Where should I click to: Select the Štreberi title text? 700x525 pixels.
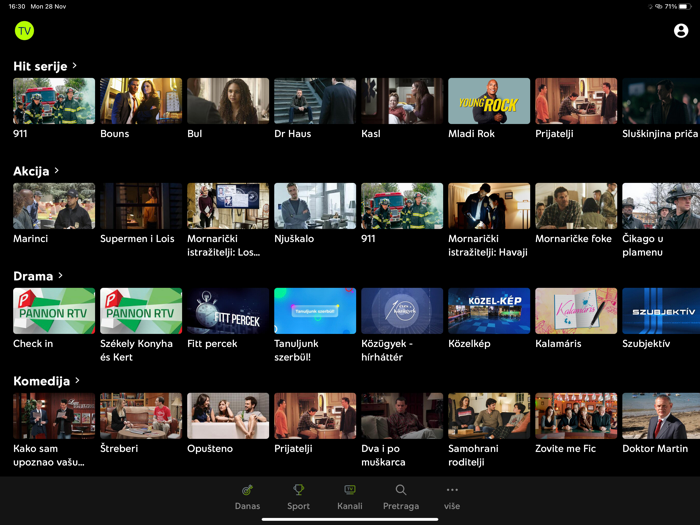(x=119, y=448)
